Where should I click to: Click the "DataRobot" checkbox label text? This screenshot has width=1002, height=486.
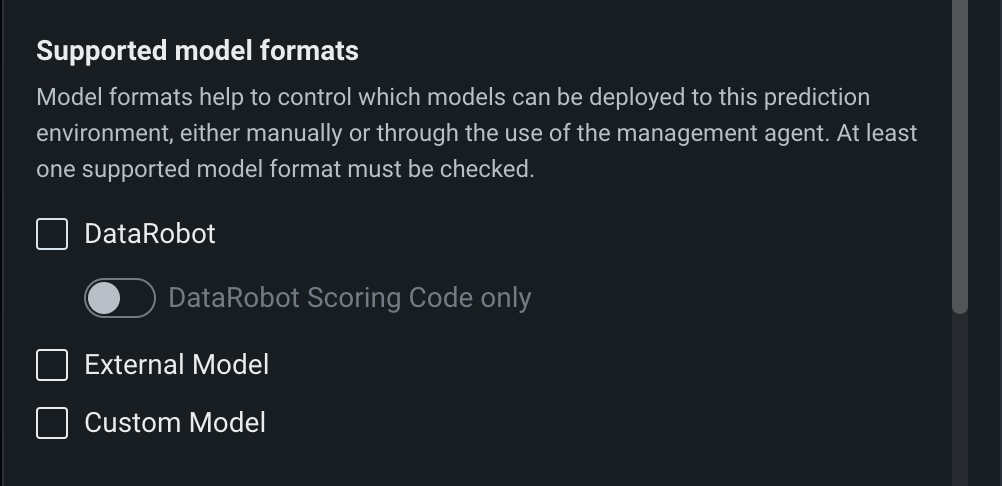[x=150, y=234]
